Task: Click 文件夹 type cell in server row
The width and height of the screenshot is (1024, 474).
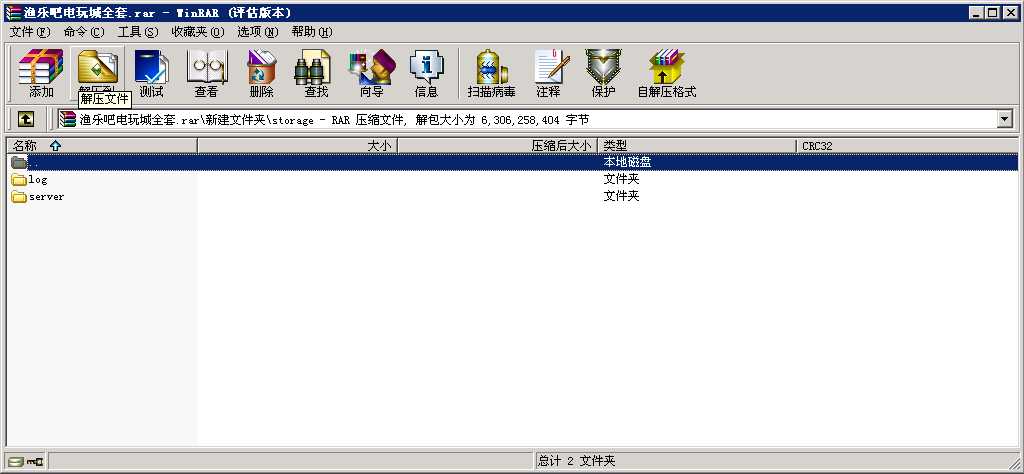Action: point(621,196)
